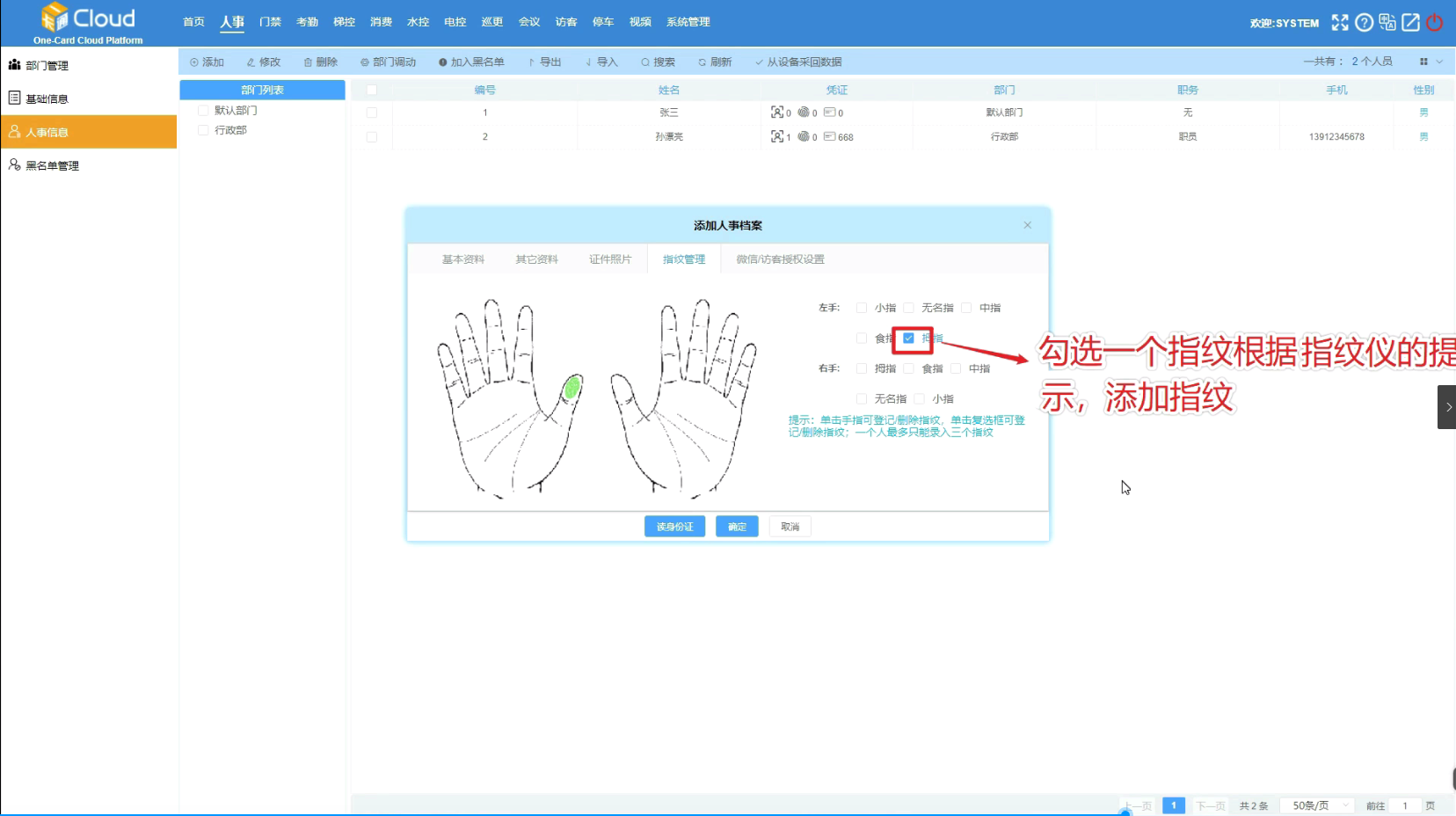Image resolution: width=1456 pixels, height=816 pixels.
Task: Click the One-Card Cloud Platform logo
Action: [88, 23]
